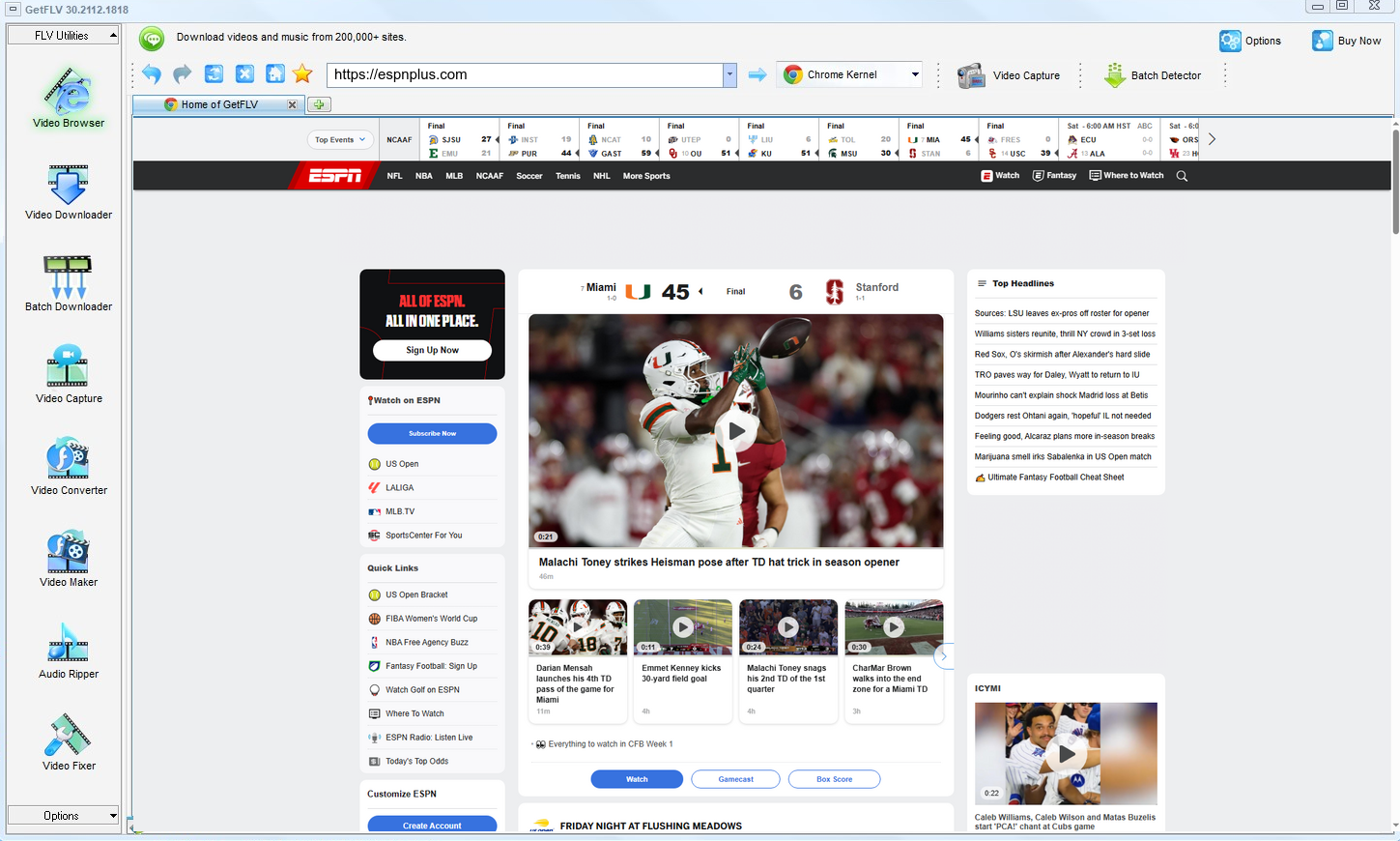Click the blue Go arrow beside address bar
Image resolution: width=1400 pixels, height=841 pixels.
click(x=757, y=74)
